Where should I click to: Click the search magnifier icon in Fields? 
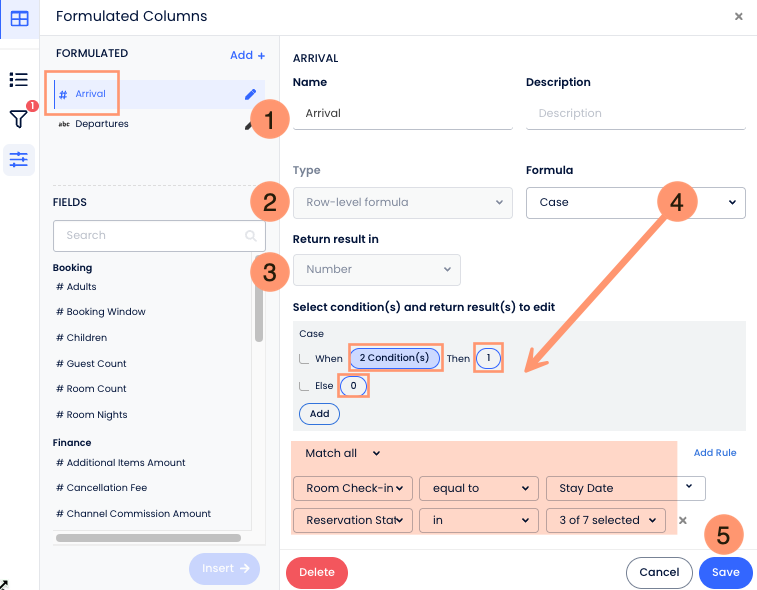tap(250, 236)
